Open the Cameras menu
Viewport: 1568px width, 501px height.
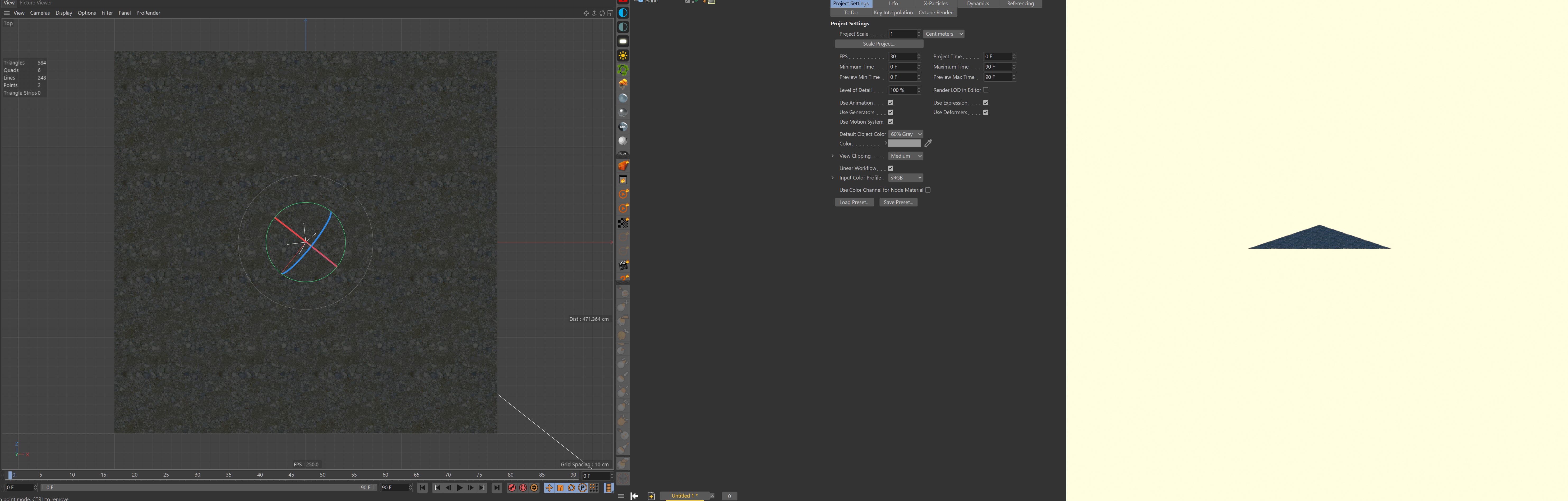coord(40,13)
